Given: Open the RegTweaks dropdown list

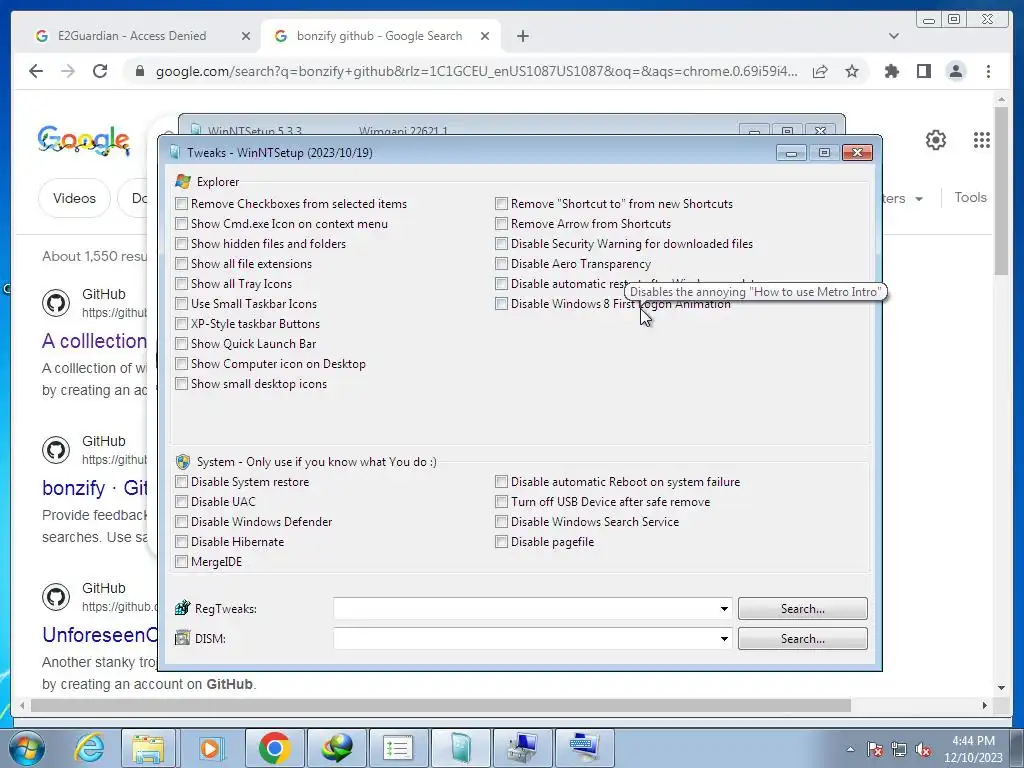Looking at the screenshot, I should click(724, 609).
